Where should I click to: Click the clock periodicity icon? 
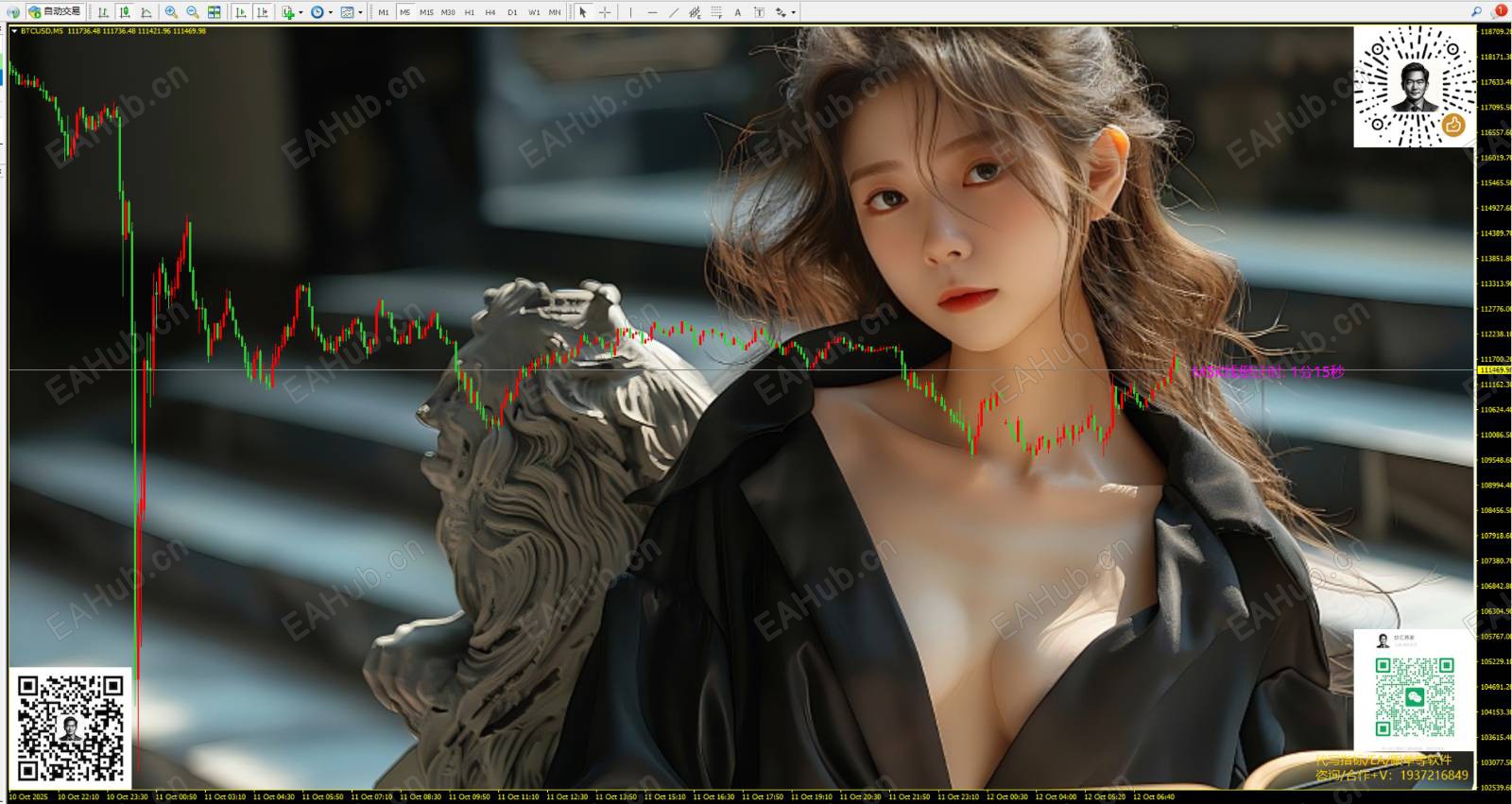317,12
